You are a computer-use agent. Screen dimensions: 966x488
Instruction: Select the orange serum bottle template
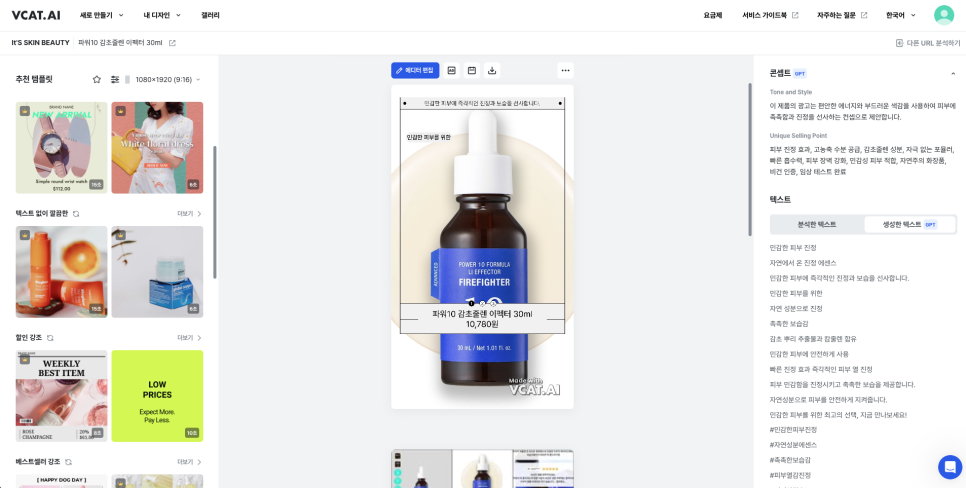pos(62,272)
